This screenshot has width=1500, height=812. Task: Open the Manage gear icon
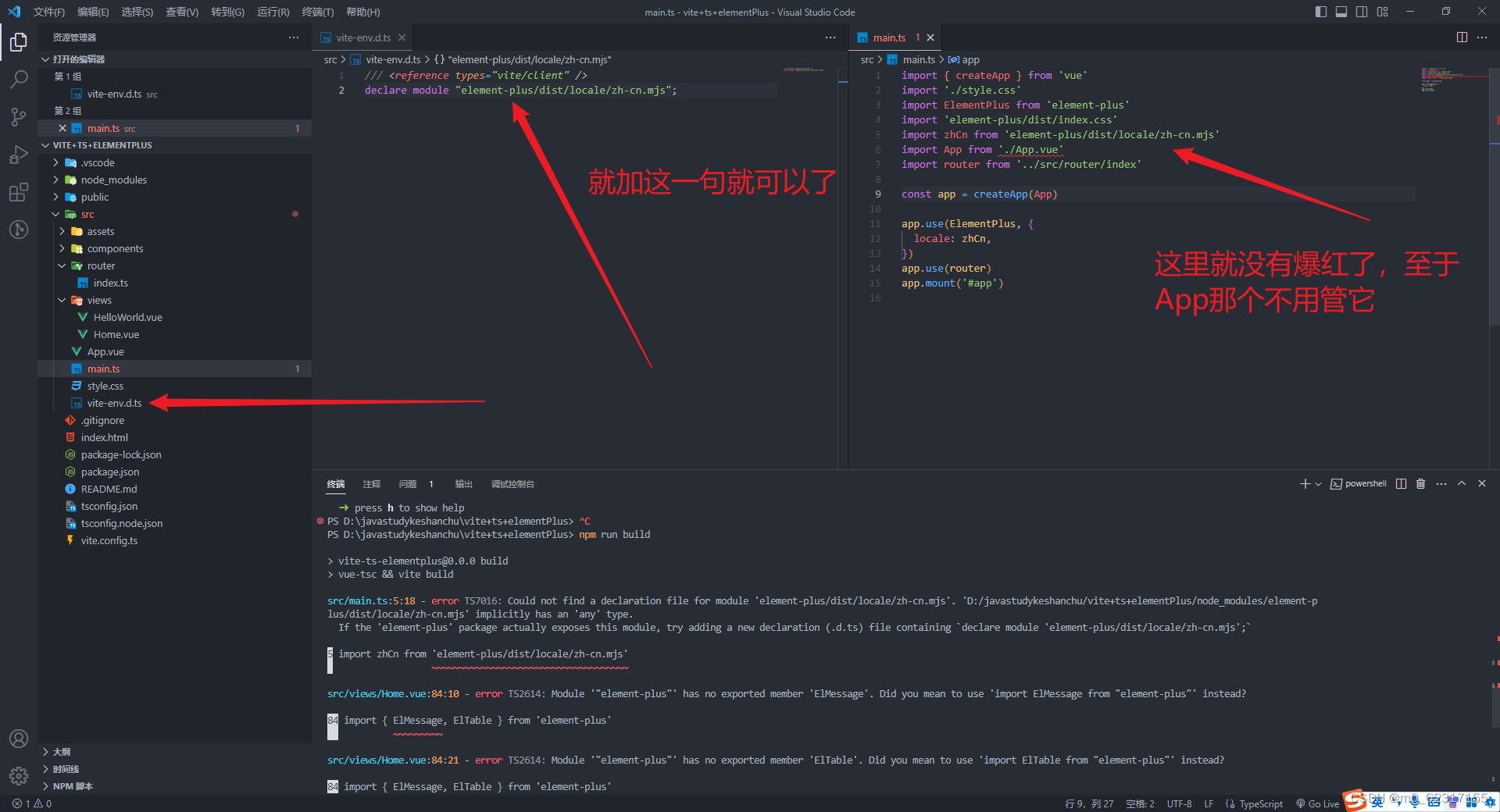(19, 776)
